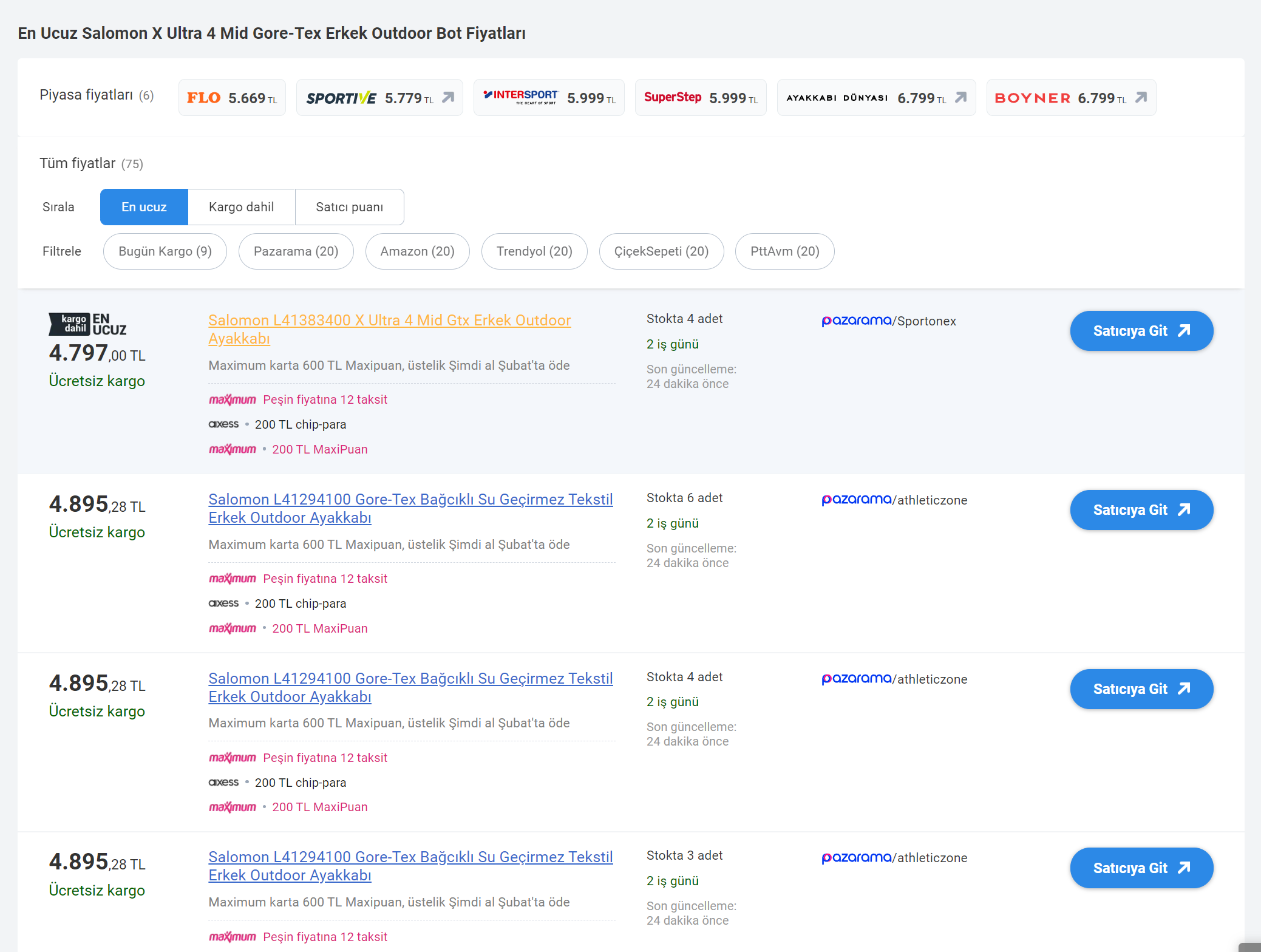Image resolution: width=1261 pixels, height=952 pixels.
Task: Open SuperStep 5.999 TL price card
Action: click(x=701, y=98)
